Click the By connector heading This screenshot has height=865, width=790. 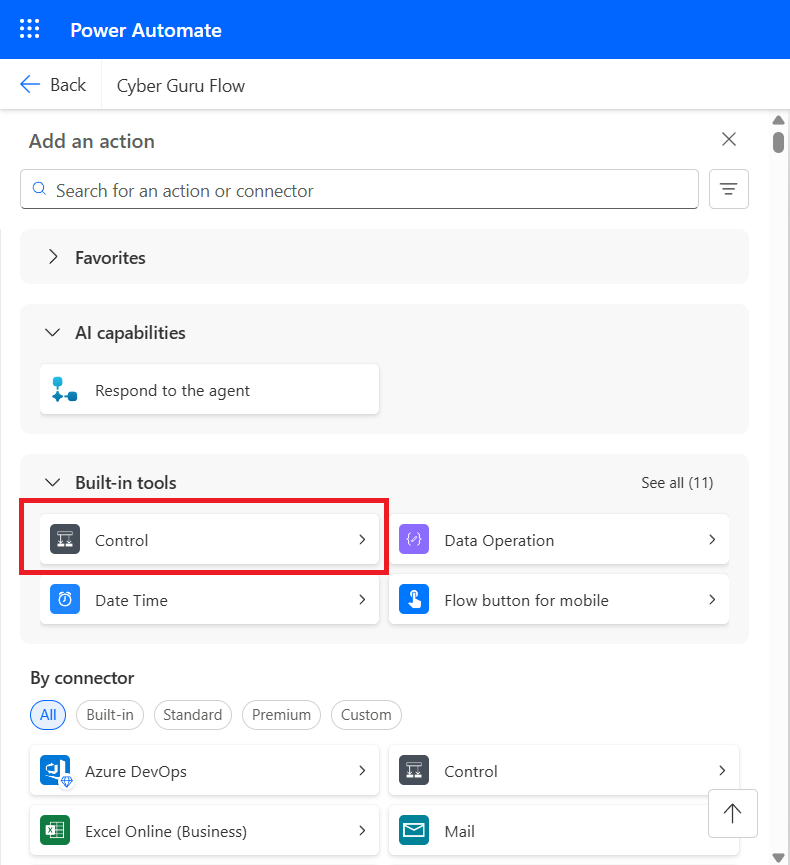(82, 678)
